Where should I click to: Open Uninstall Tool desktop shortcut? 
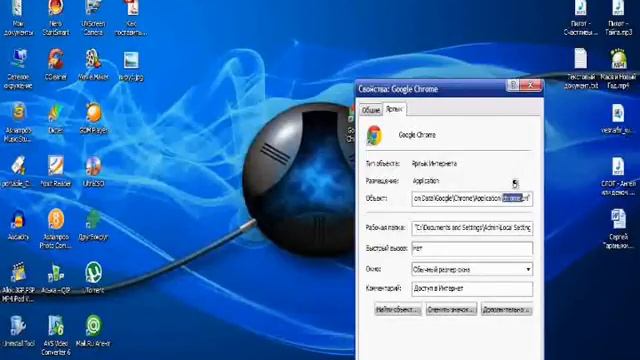(x=18, y=327)
